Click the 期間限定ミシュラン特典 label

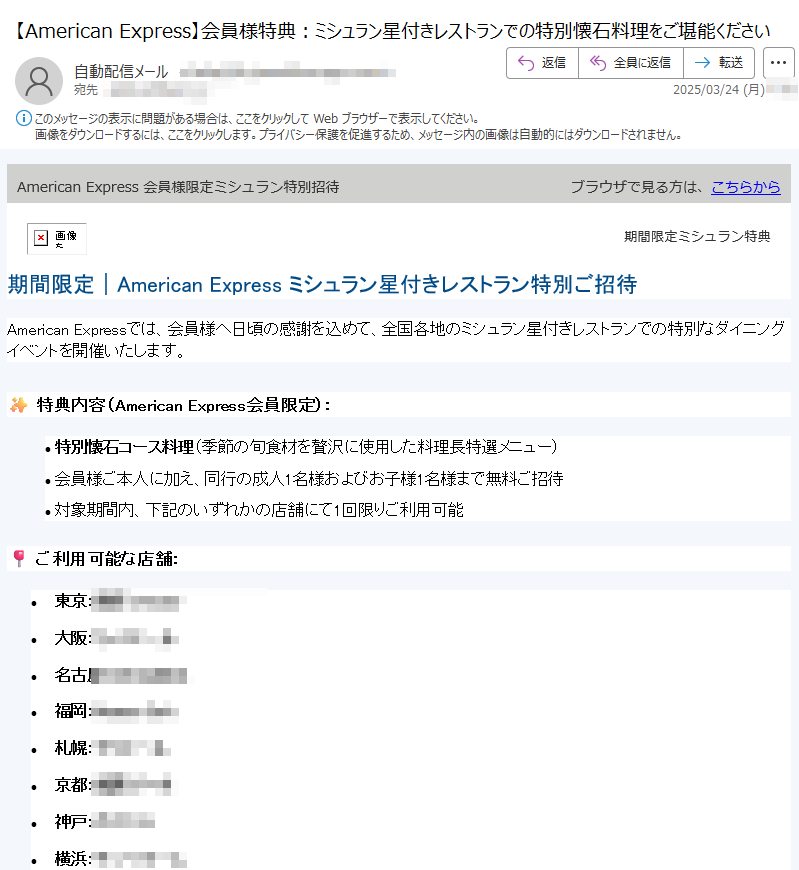tap(697, 236)
